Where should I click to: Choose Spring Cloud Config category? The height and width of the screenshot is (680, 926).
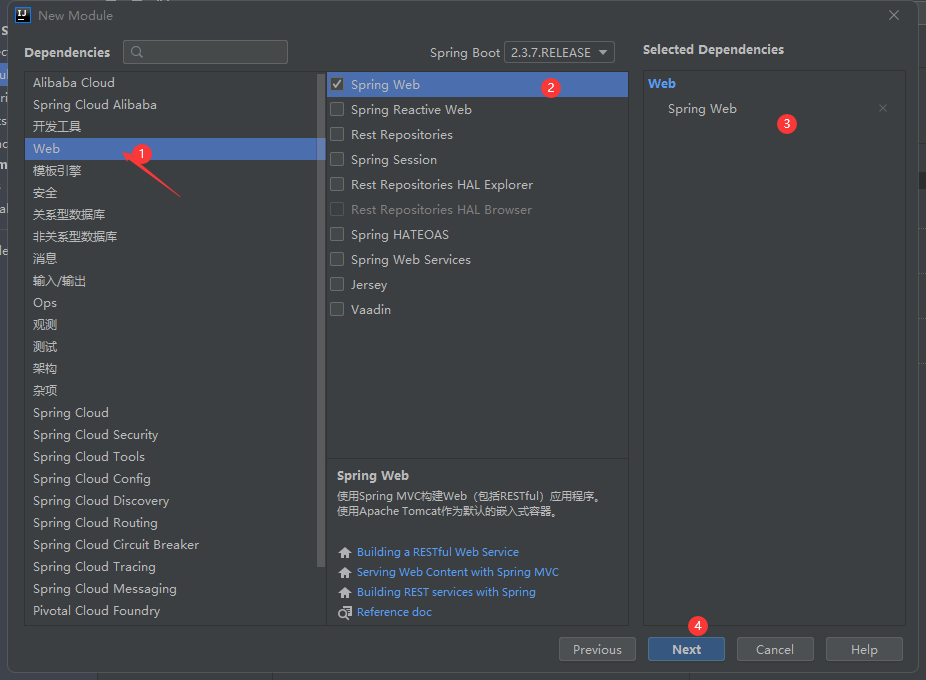pos(171,479)
